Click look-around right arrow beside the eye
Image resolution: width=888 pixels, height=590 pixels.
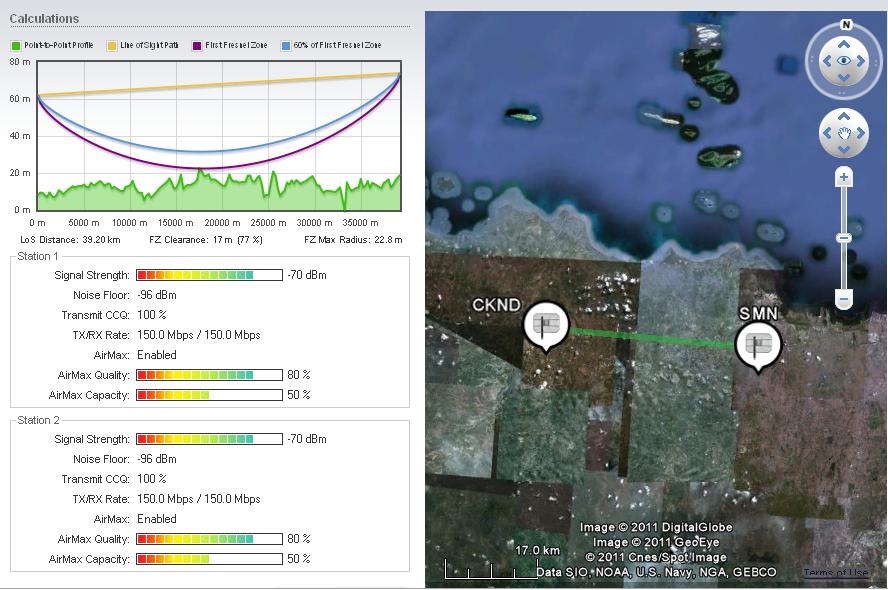pos(861,61)
